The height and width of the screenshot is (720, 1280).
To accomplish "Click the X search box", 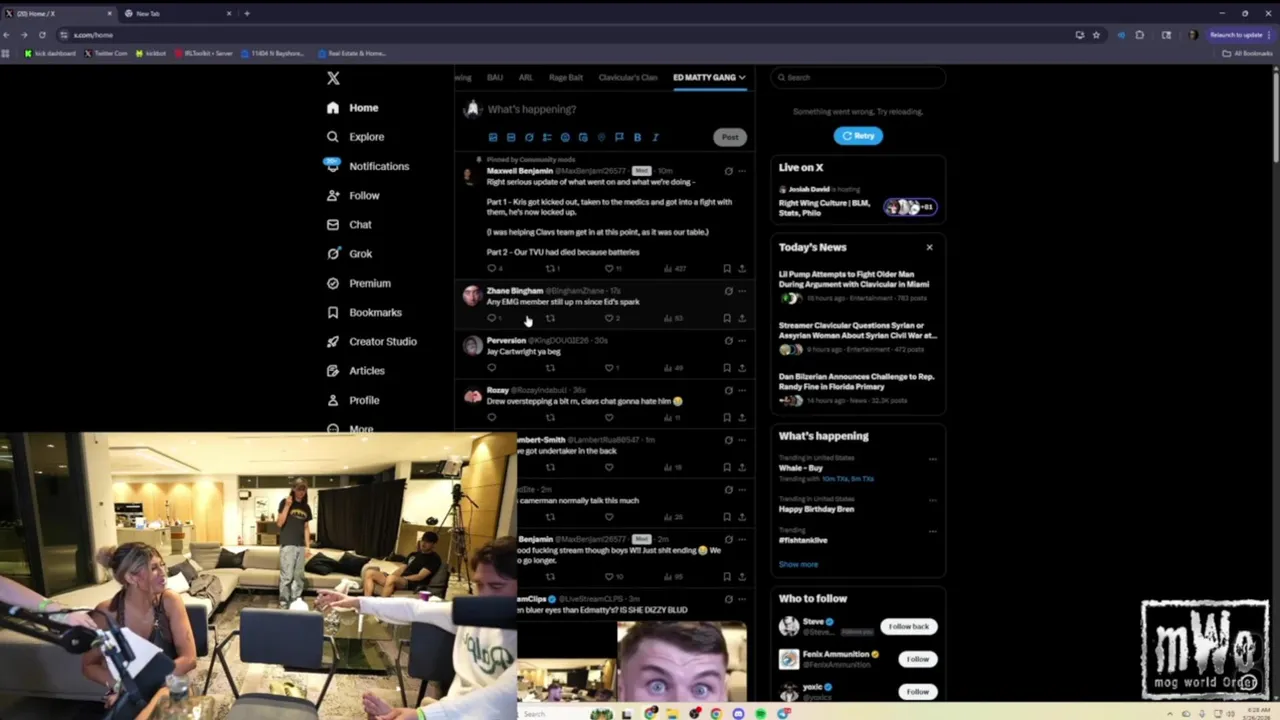I will 858,77.
